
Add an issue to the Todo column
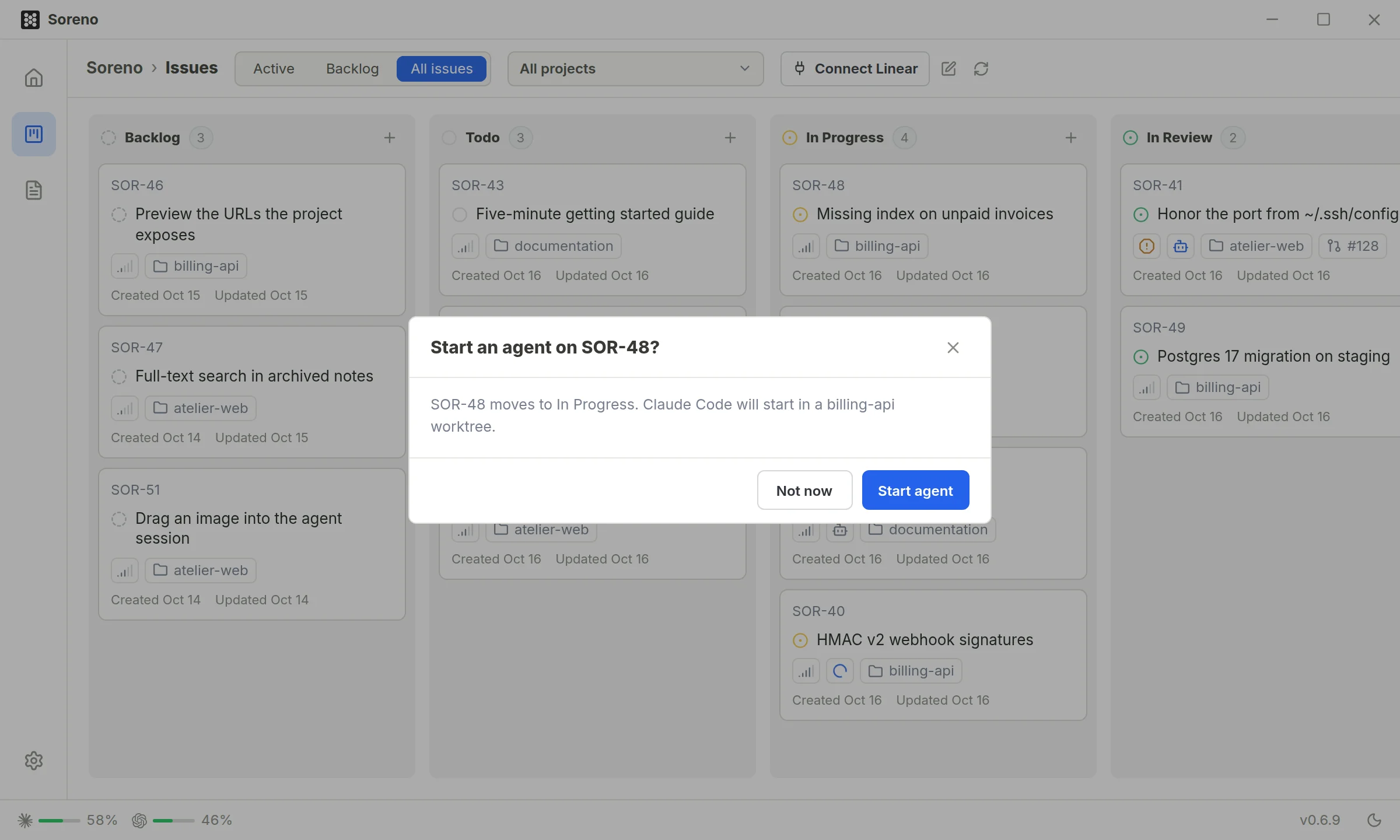(x=730, y=138)
